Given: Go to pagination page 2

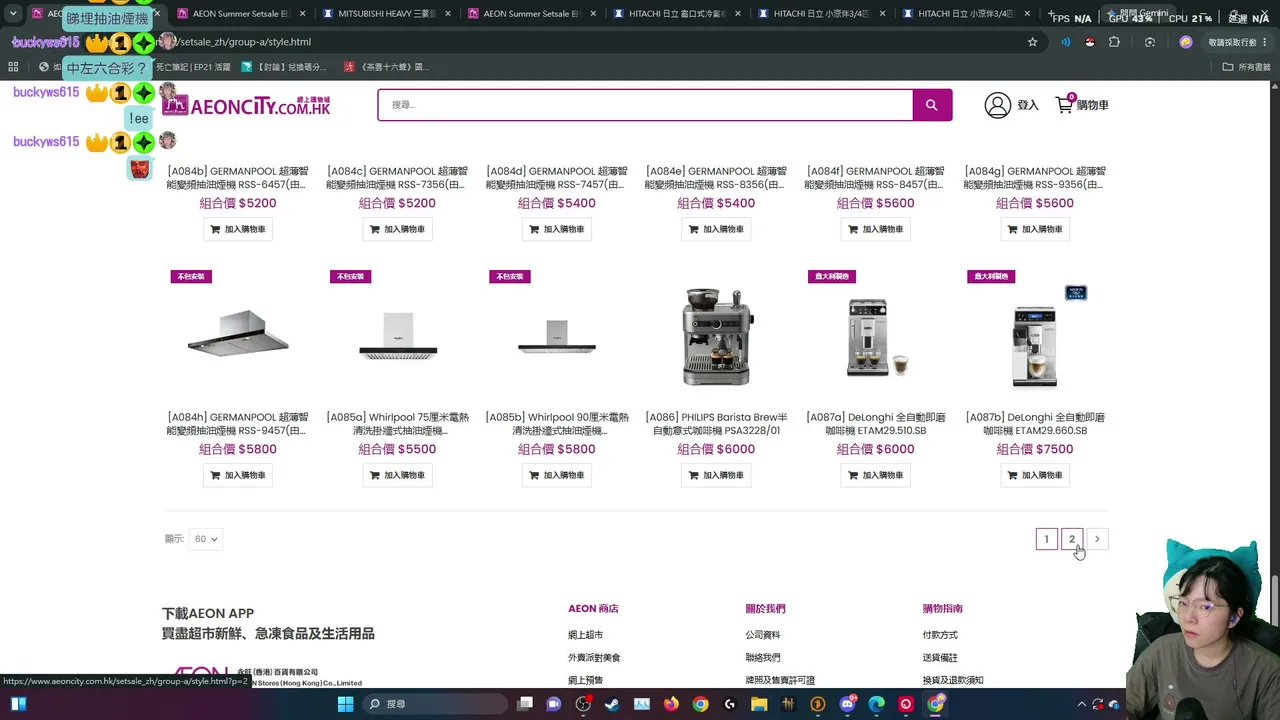Looking at the screenshot, I should click(1072, 539).
